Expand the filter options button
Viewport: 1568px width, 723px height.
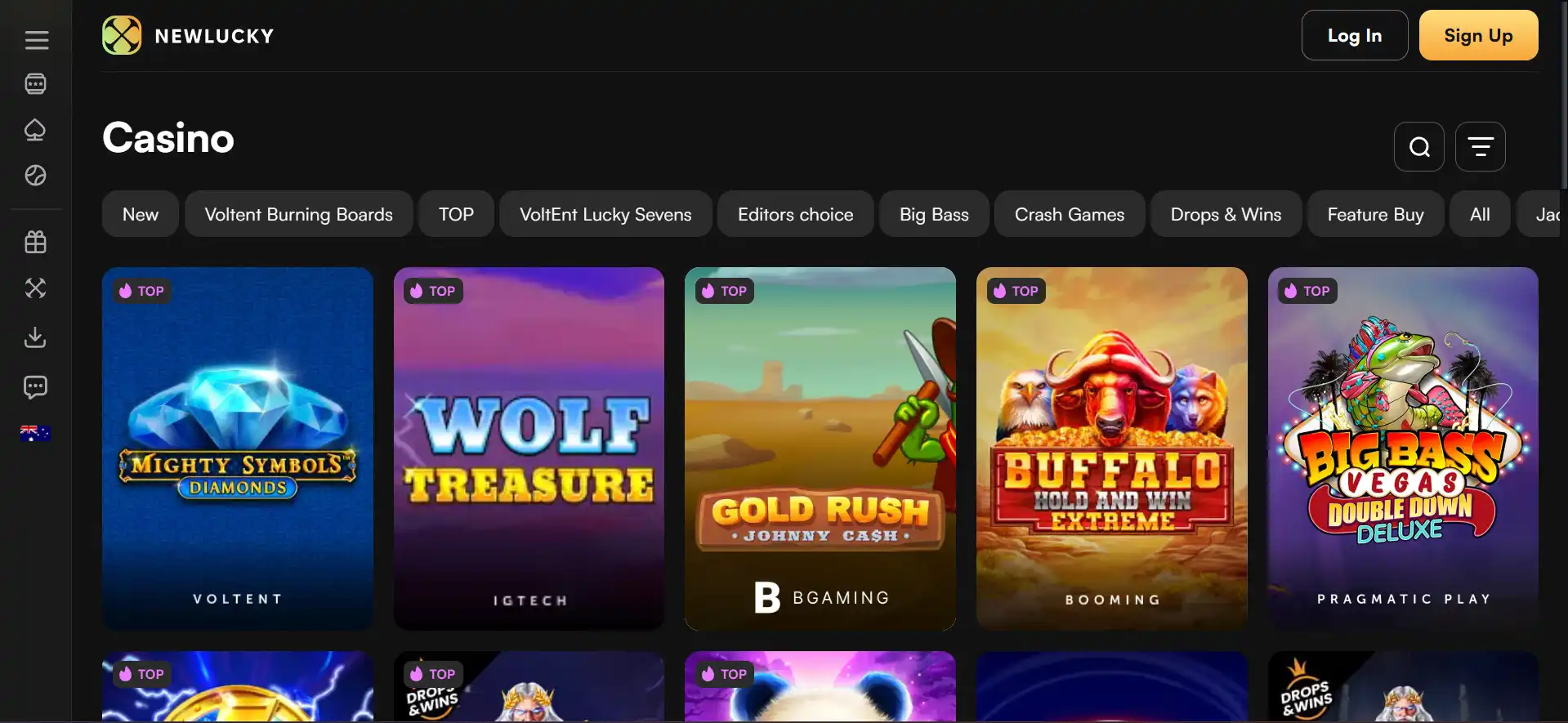pos(1481,147)
